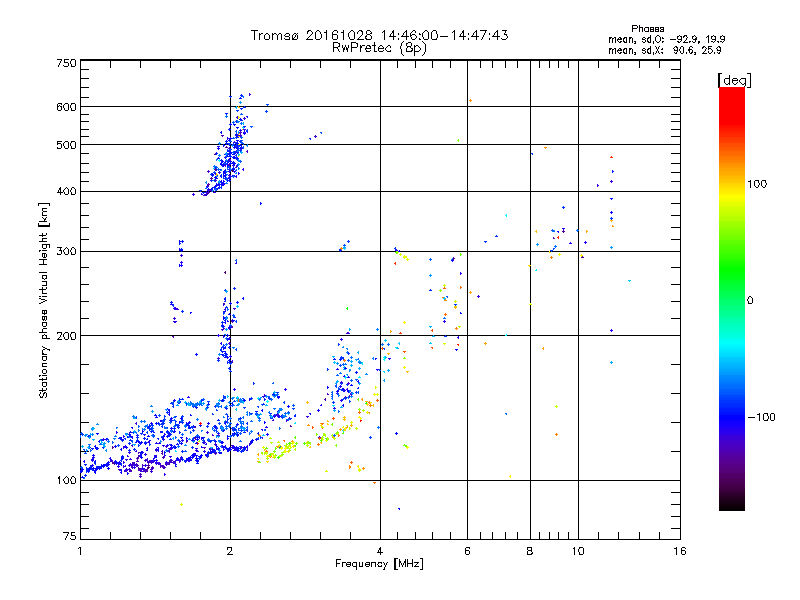
Task: Click the black bottom of the phase colorbar
Action: [732, 503]
